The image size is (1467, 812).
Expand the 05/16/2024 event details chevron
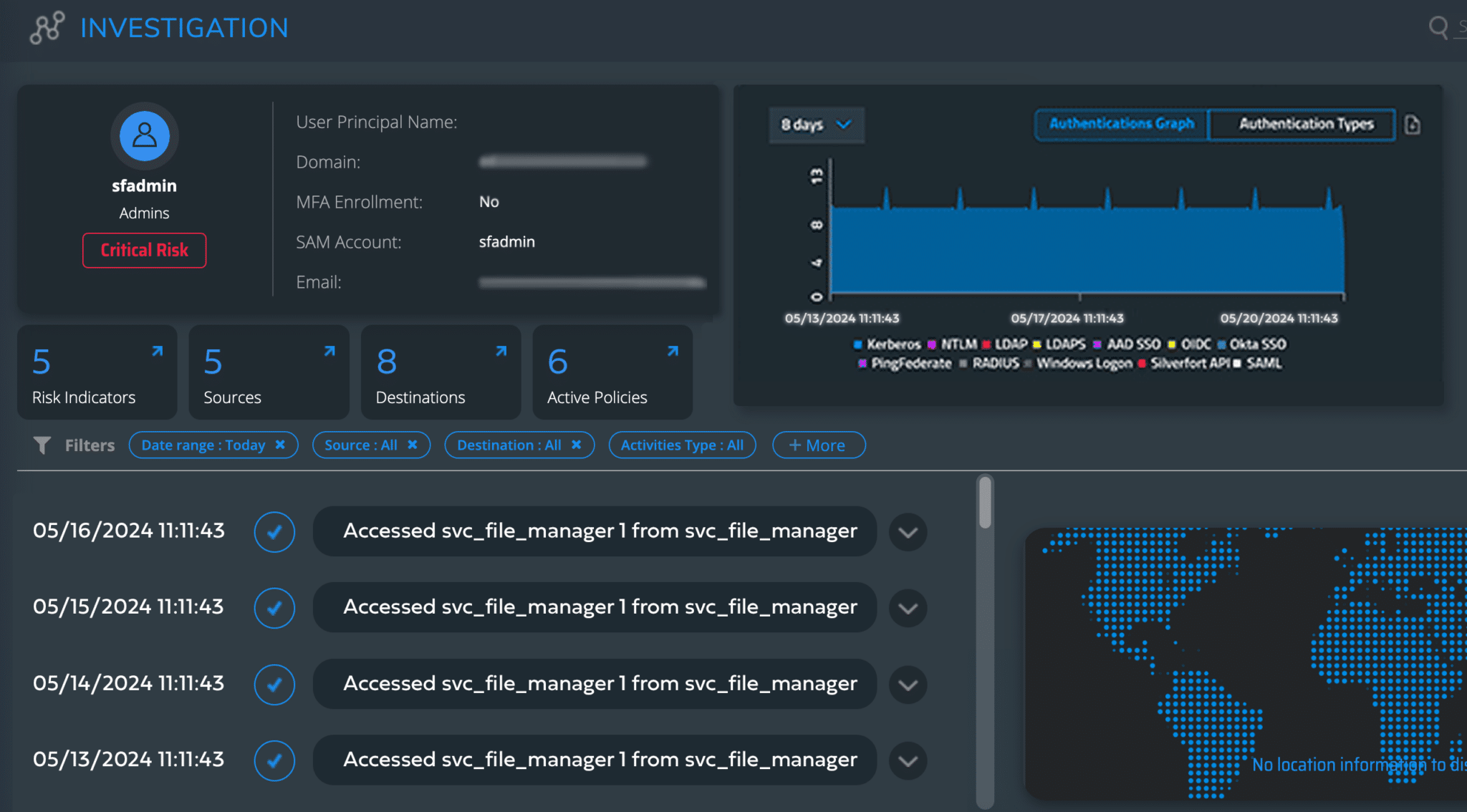tap(908, 532)
